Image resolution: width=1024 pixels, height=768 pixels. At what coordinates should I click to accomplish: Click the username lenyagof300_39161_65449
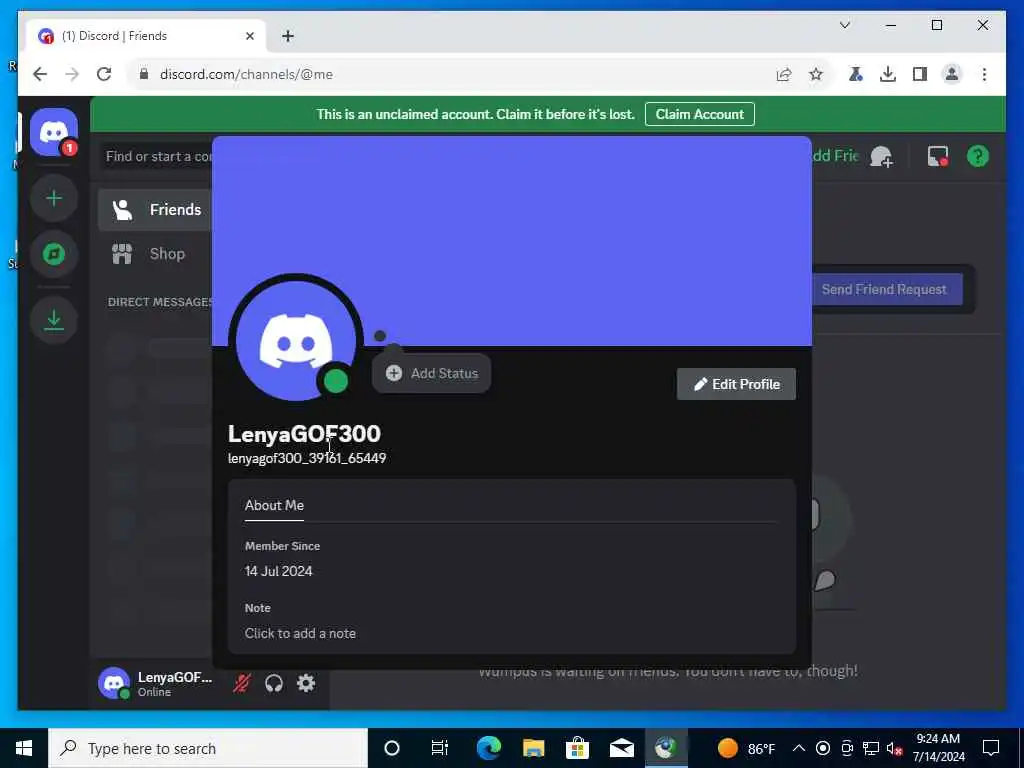click(x=307, y=458)
